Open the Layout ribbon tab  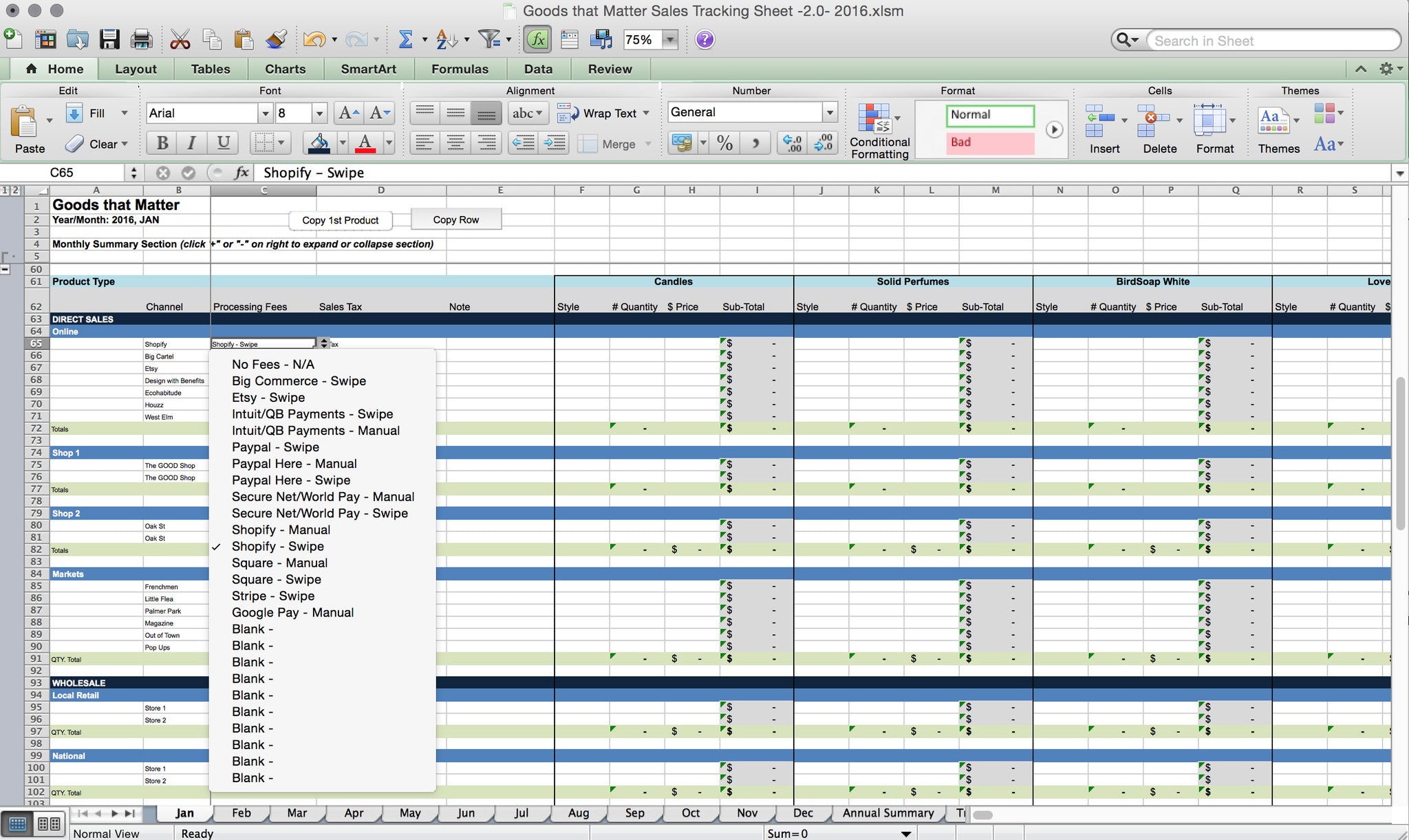click(136, 69)
